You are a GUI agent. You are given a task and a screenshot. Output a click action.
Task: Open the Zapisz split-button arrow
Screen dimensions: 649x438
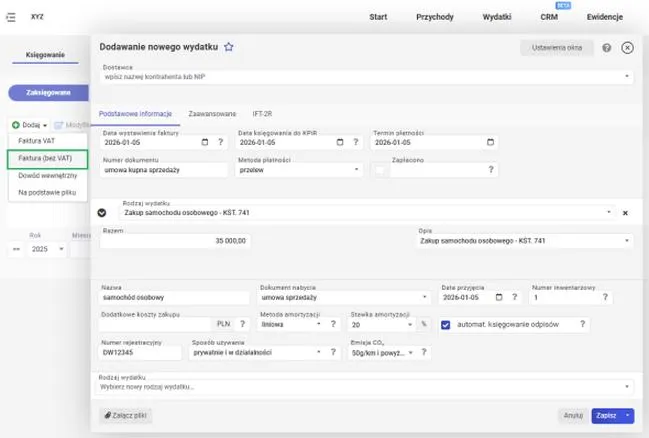(x=627, y=415)
